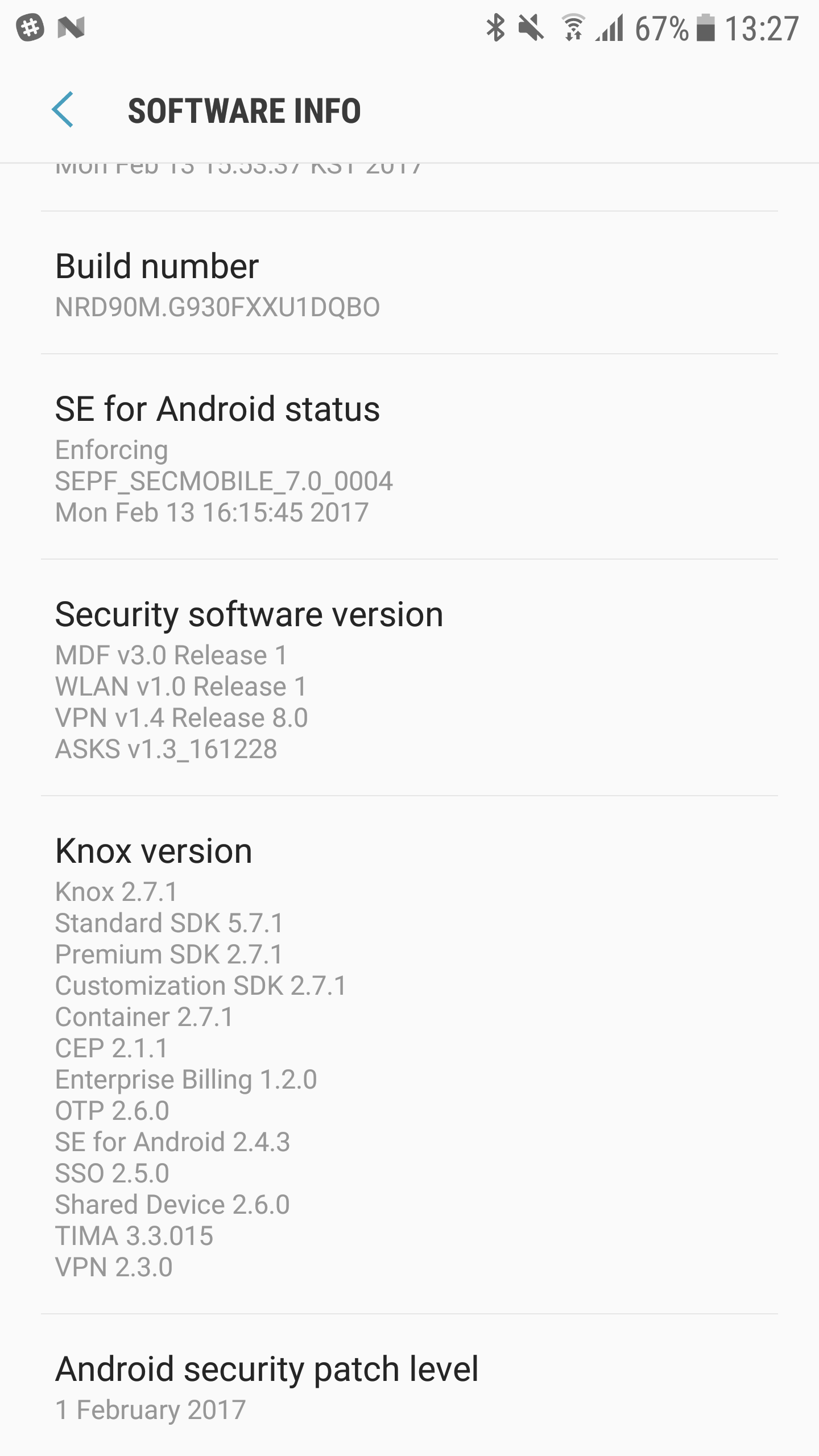Tap the TIMA 3.3.015 line
This screenshot has height=1456, width=819.
click(x=134, y=1235)
